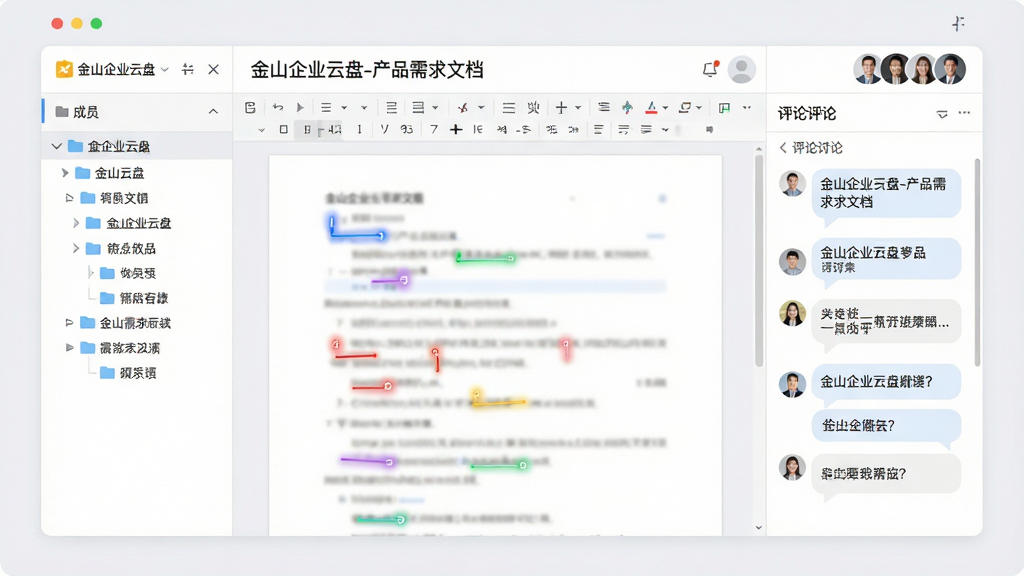Select the list format icon
Viewport: 1024px width, 576px height.
pos(326,107)
